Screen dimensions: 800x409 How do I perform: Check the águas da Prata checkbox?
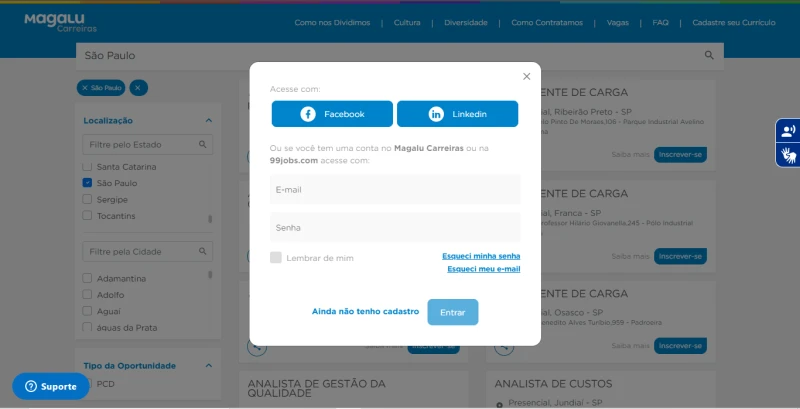click(87, 327)
